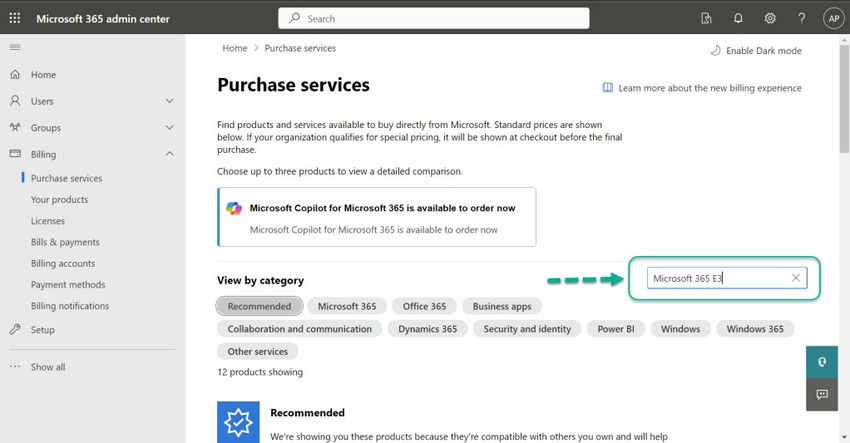
Task: Select the Business apps category filter
Action: (x=502, y=306)
